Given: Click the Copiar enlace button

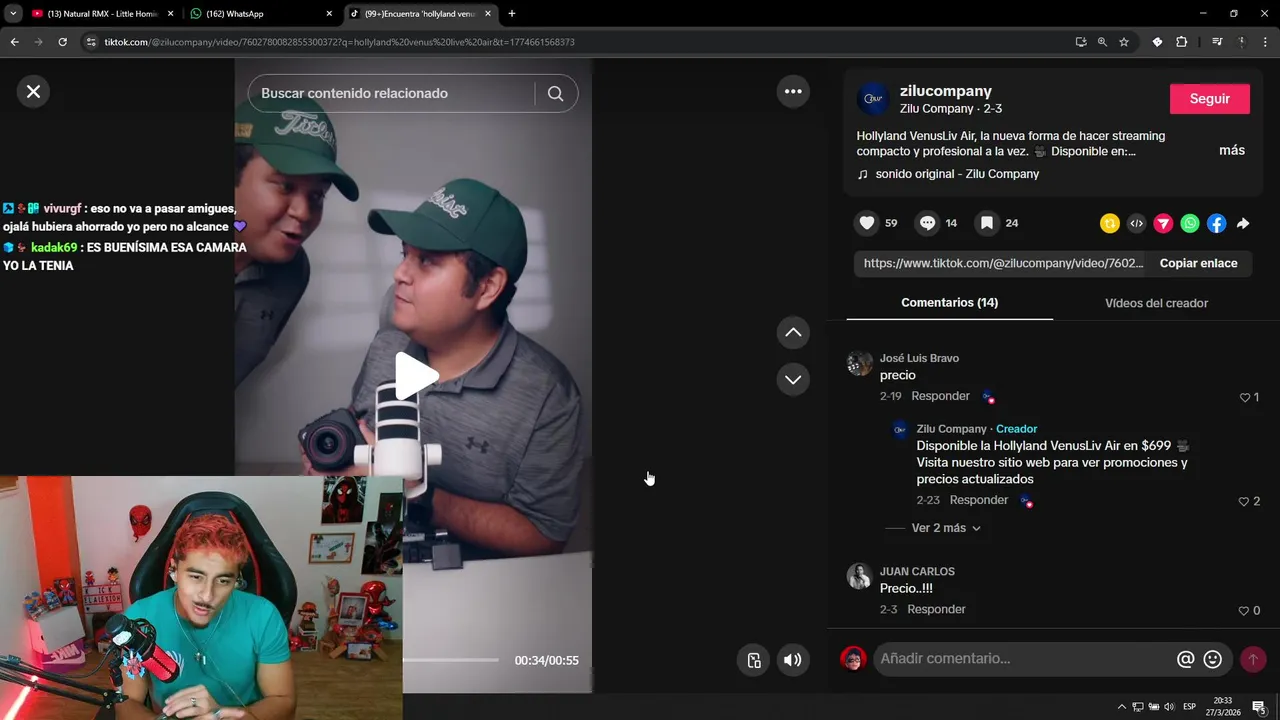Looking at the screenshot, I should click(1198, 263).
